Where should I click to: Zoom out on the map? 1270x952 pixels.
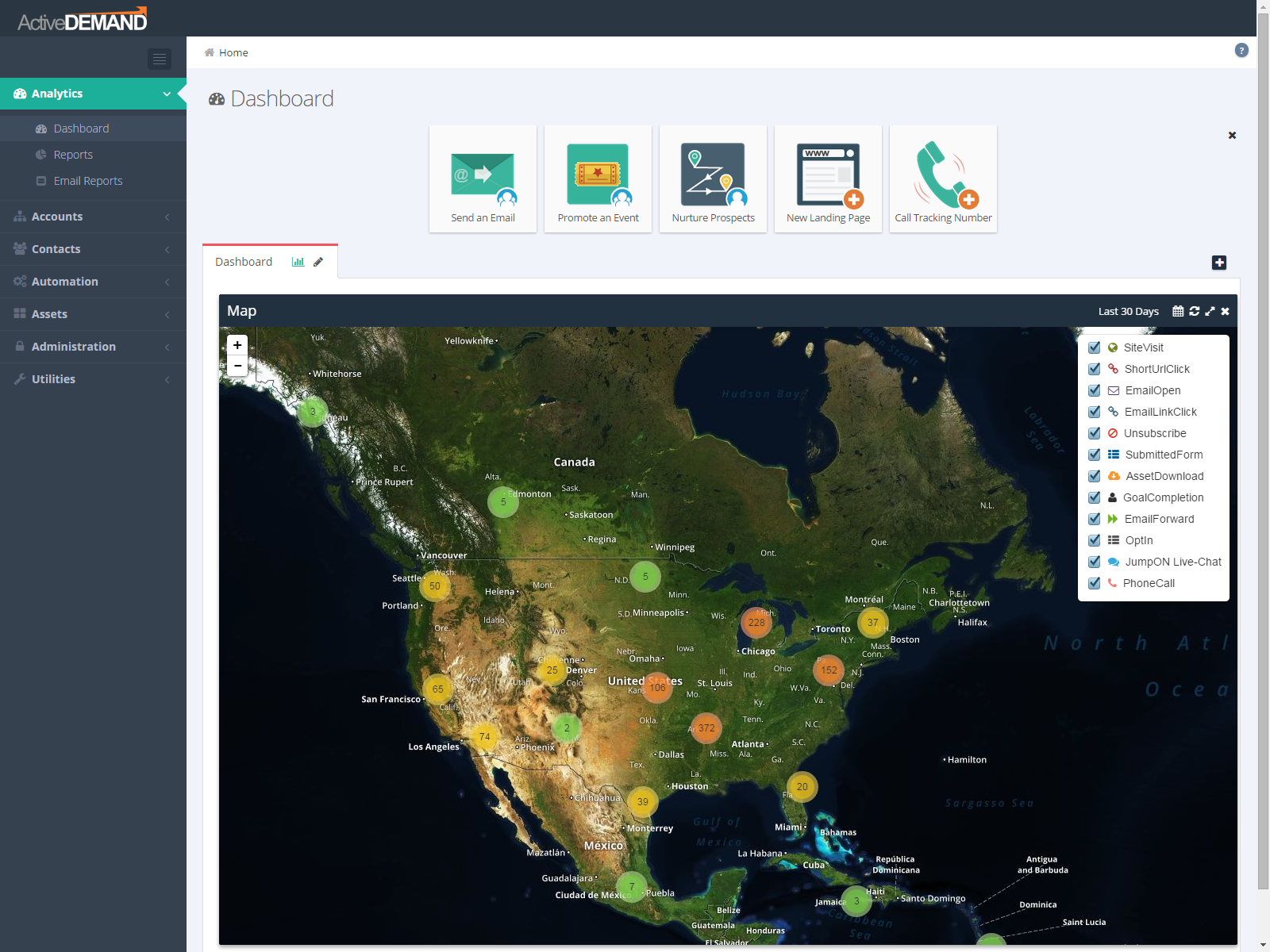(x=237, y=366)
